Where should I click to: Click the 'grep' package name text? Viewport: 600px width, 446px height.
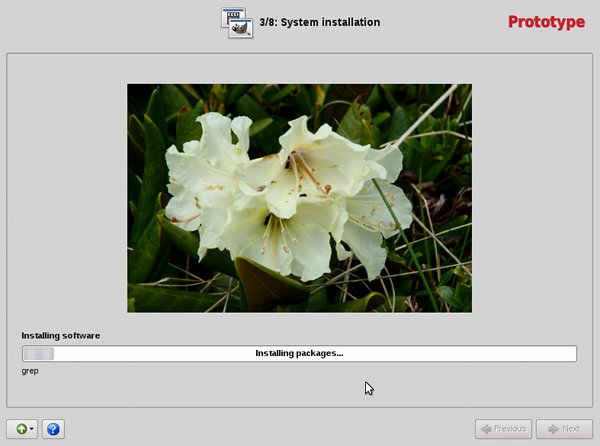click(30, 371)
